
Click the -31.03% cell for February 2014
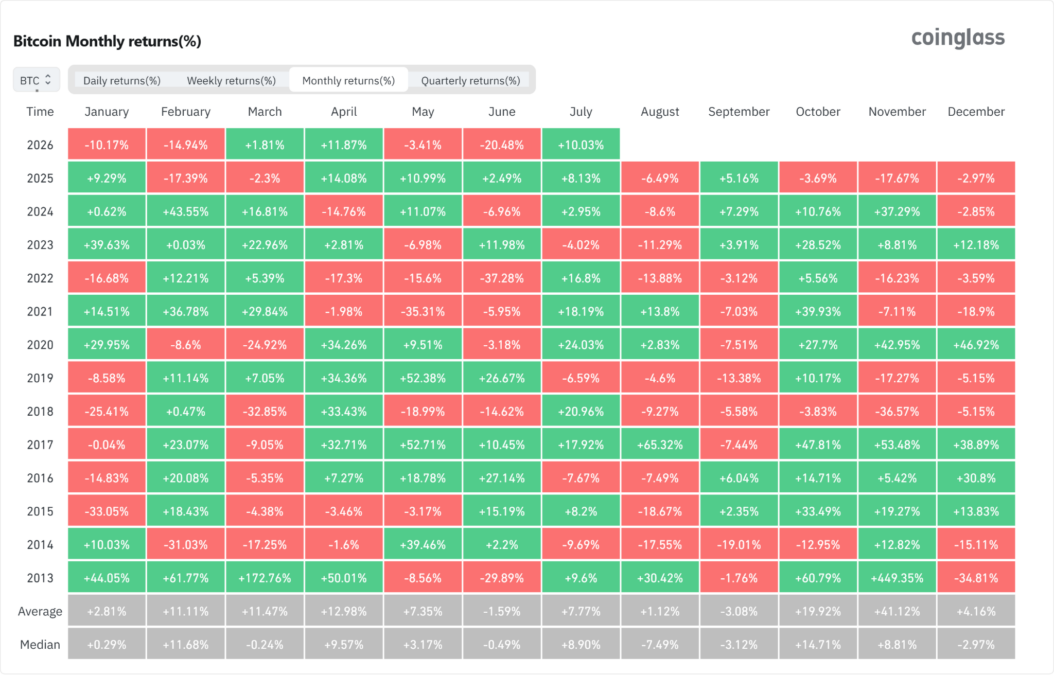pyautogui.click(x=186, y=544)
